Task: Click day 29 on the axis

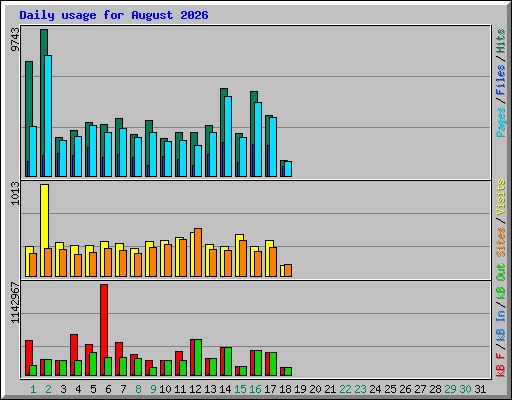Action: [450, 389]
